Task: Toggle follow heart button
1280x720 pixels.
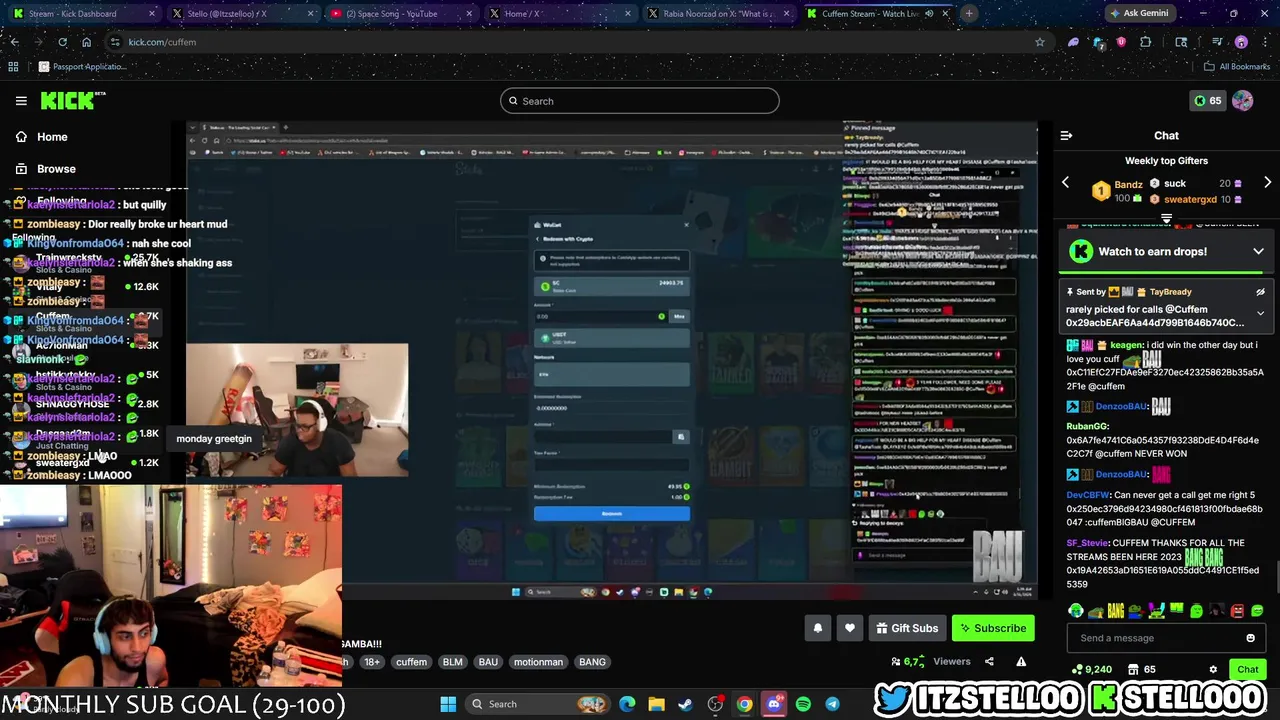Action: point(850,628)
